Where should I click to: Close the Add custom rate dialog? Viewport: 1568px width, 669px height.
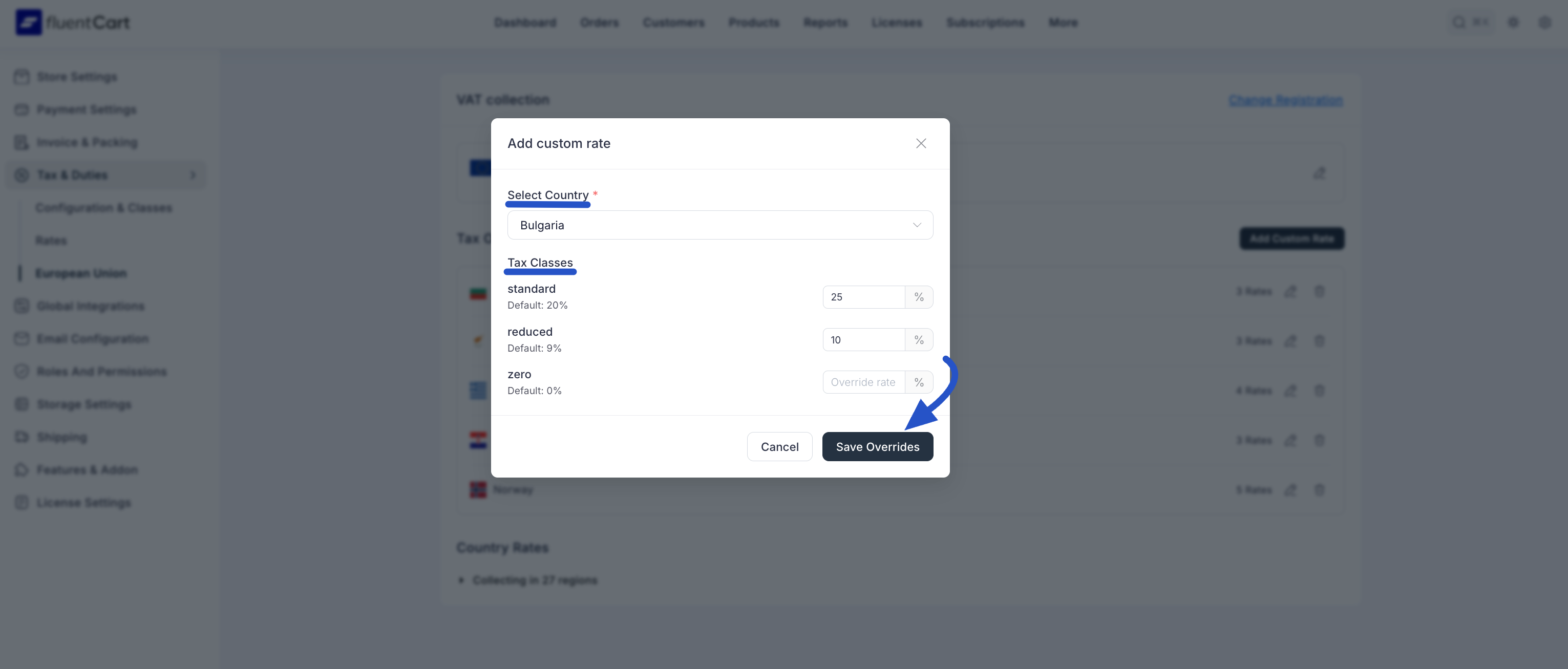pos(921,143)
